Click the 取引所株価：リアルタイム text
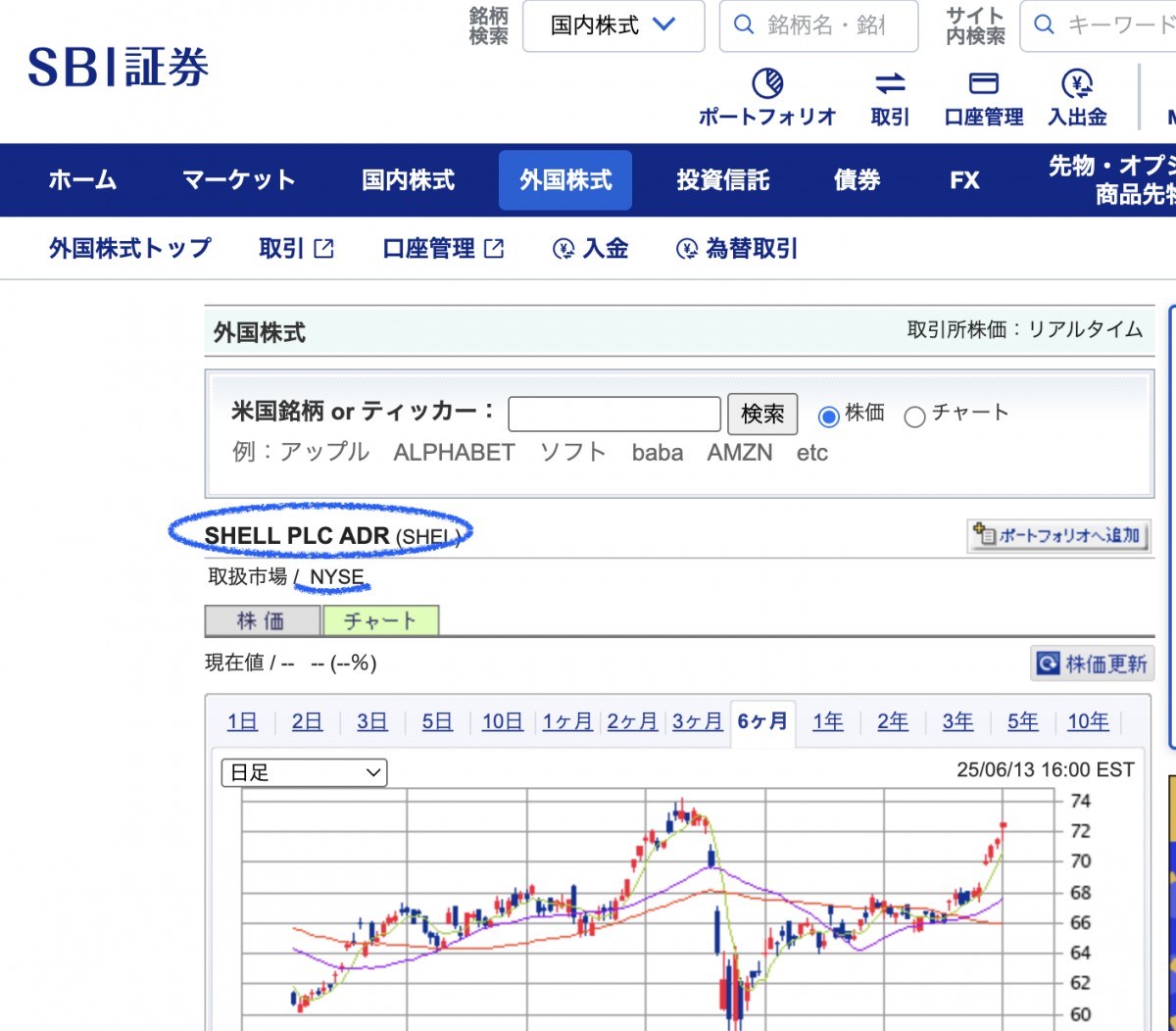The width and height of the screenshot is (1176, 1031). [1025, 329]
